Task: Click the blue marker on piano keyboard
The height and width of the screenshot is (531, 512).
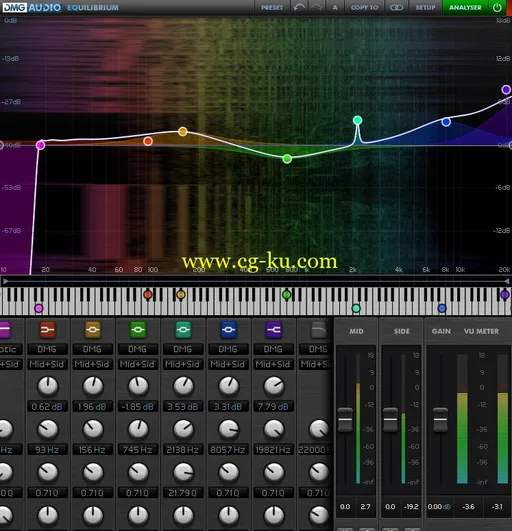Action: pyautogui.click(x=442, y=308)
